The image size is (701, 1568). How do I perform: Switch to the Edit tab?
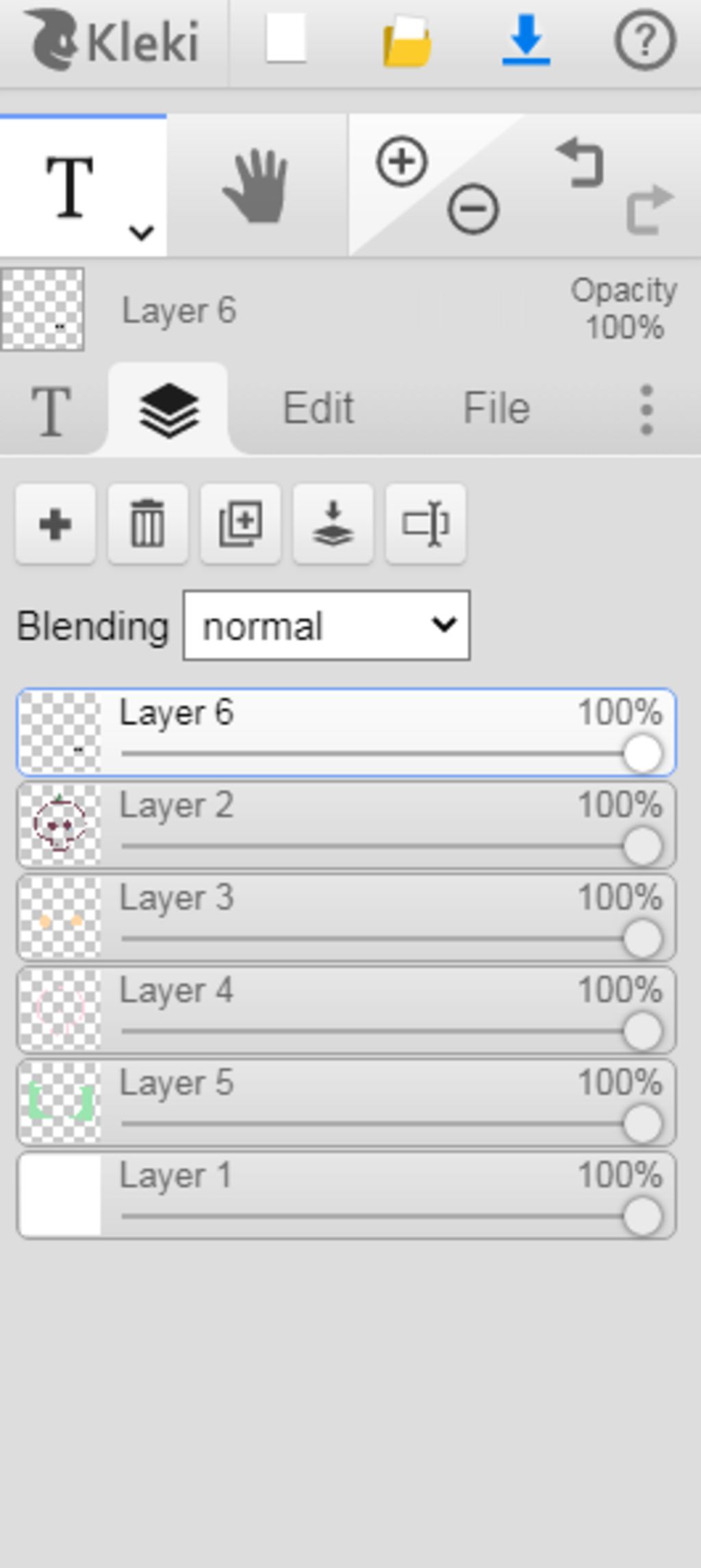pyautogui.click(x=318, y=409)
